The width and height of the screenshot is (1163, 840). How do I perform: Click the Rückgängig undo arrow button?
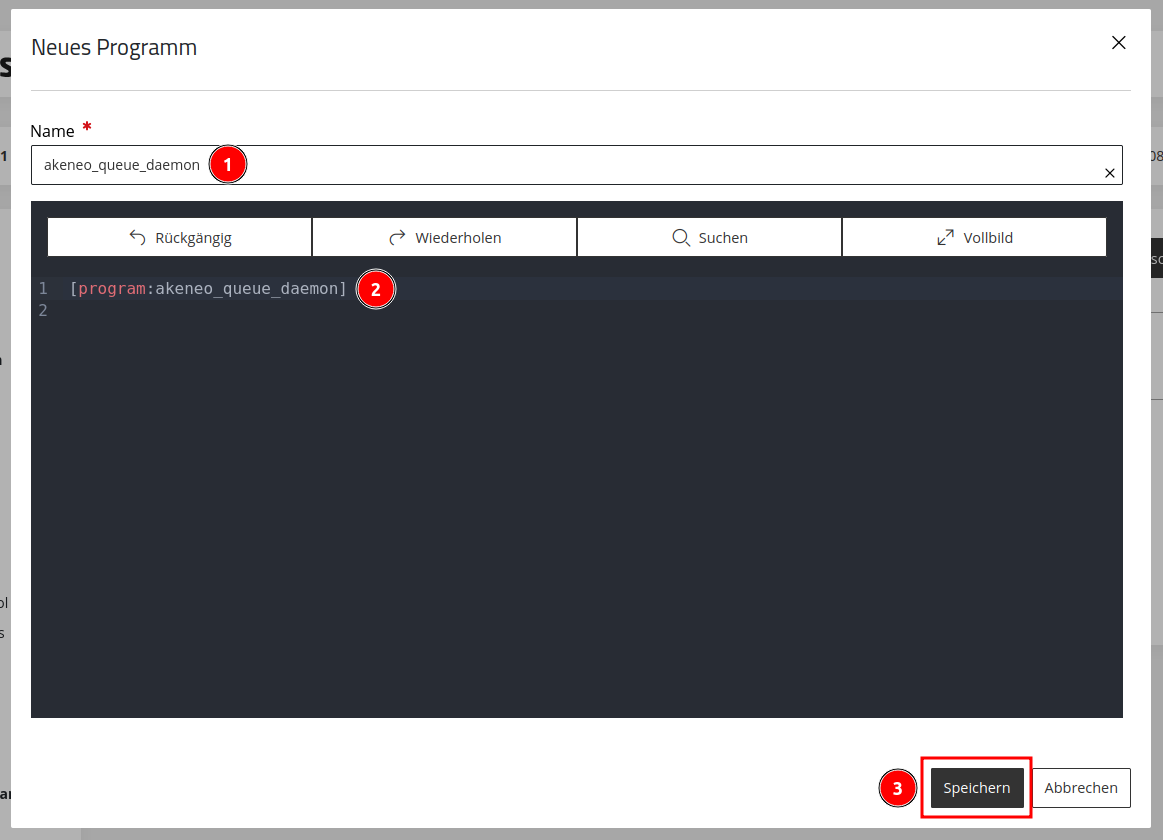click(179, 237)
